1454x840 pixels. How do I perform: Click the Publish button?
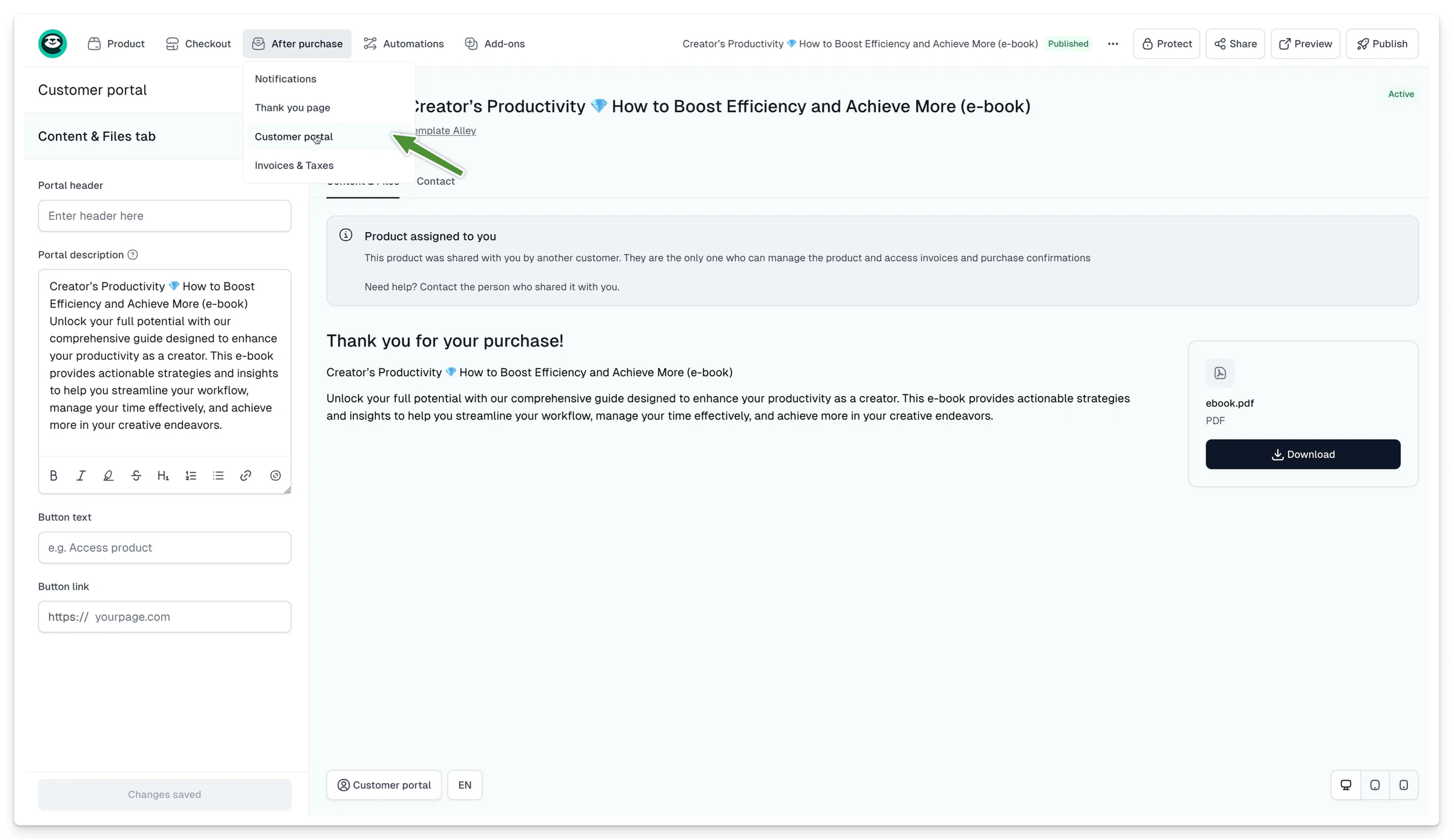point(1382,44)
